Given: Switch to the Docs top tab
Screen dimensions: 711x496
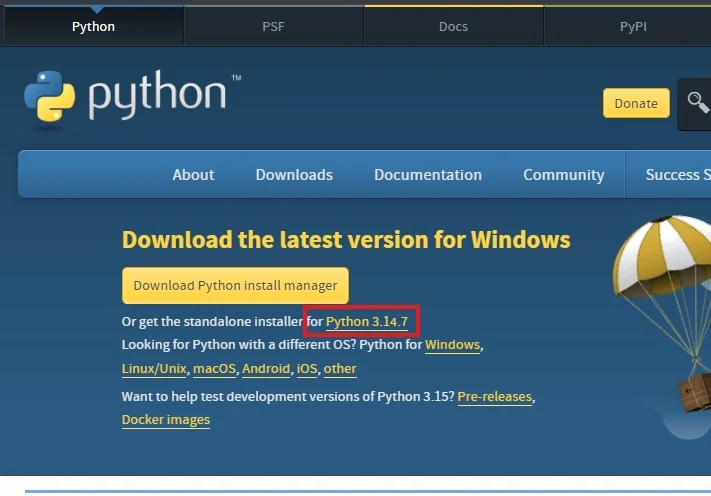Looking at the screenshot, I should (x=453, y=26).
